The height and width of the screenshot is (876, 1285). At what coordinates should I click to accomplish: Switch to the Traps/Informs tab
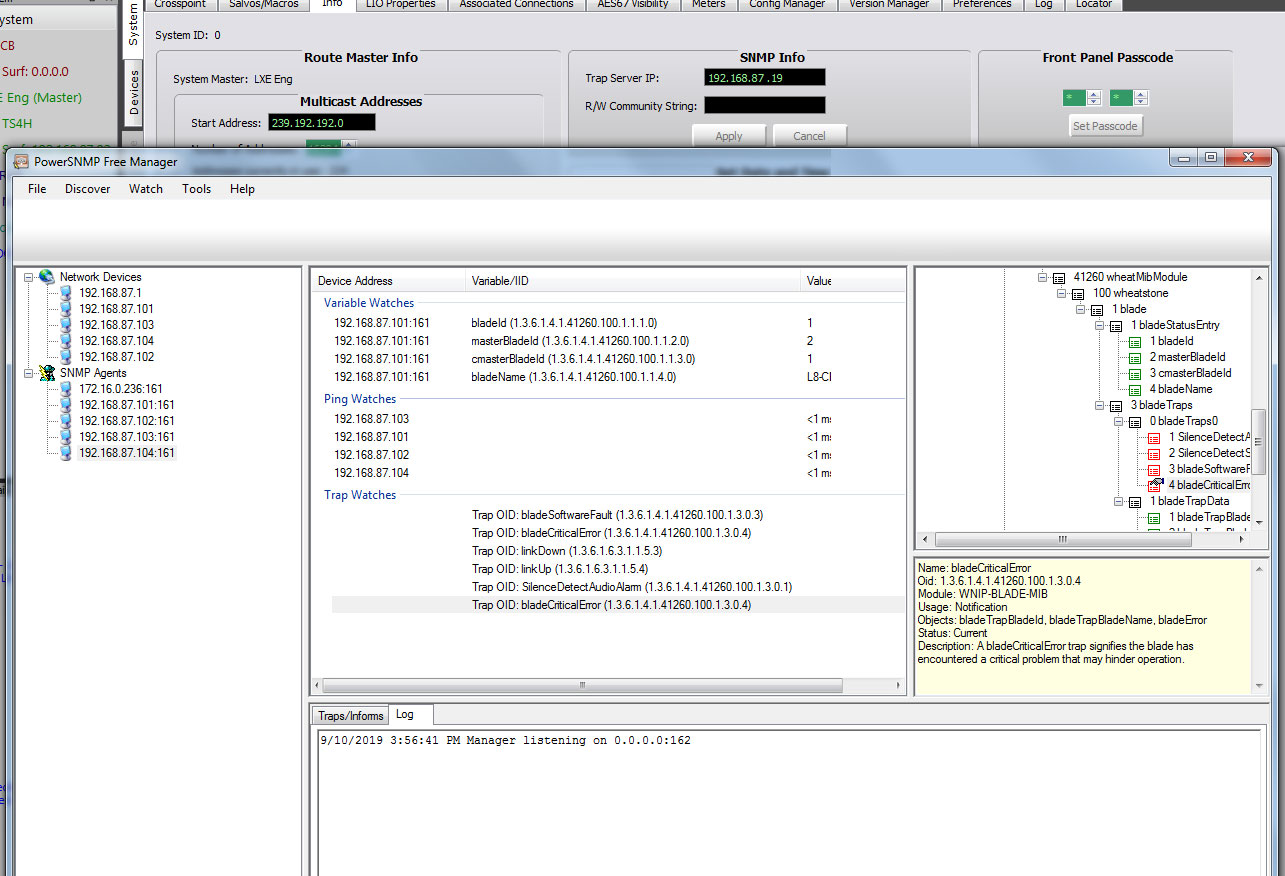[x=350, y=715]
